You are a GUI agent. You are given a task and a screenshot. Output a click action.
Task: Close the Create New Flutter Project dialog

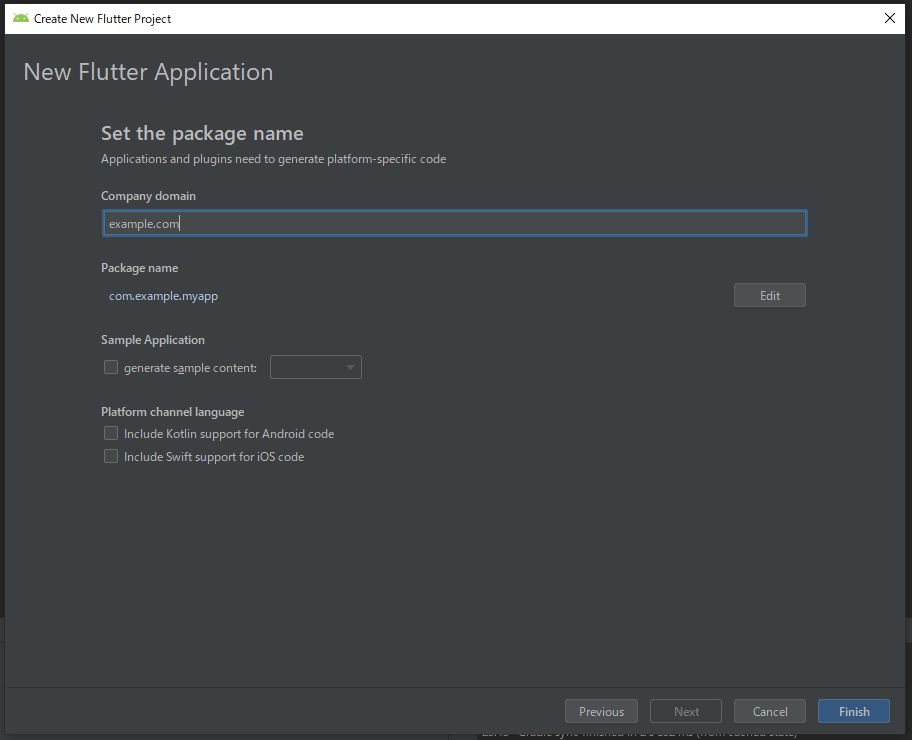(x=889, y=18)
